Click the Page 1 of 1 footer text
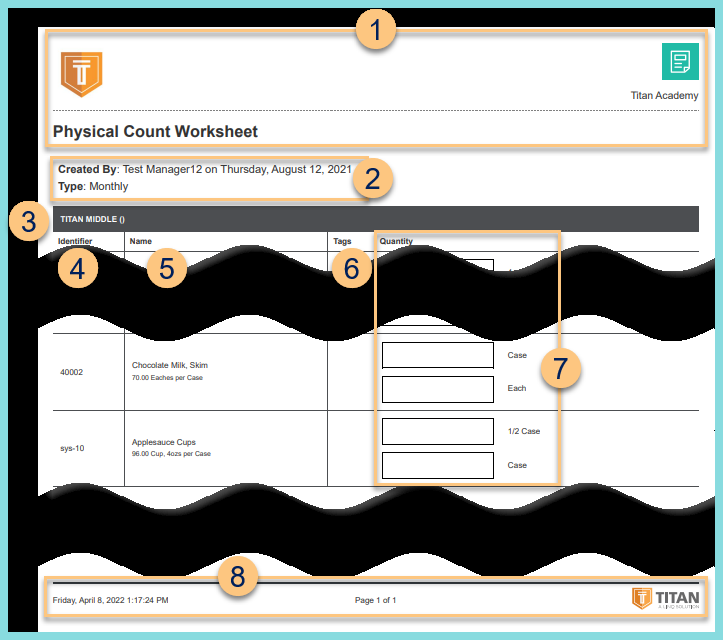Screen dimensions: 723x640 point(375,600)
